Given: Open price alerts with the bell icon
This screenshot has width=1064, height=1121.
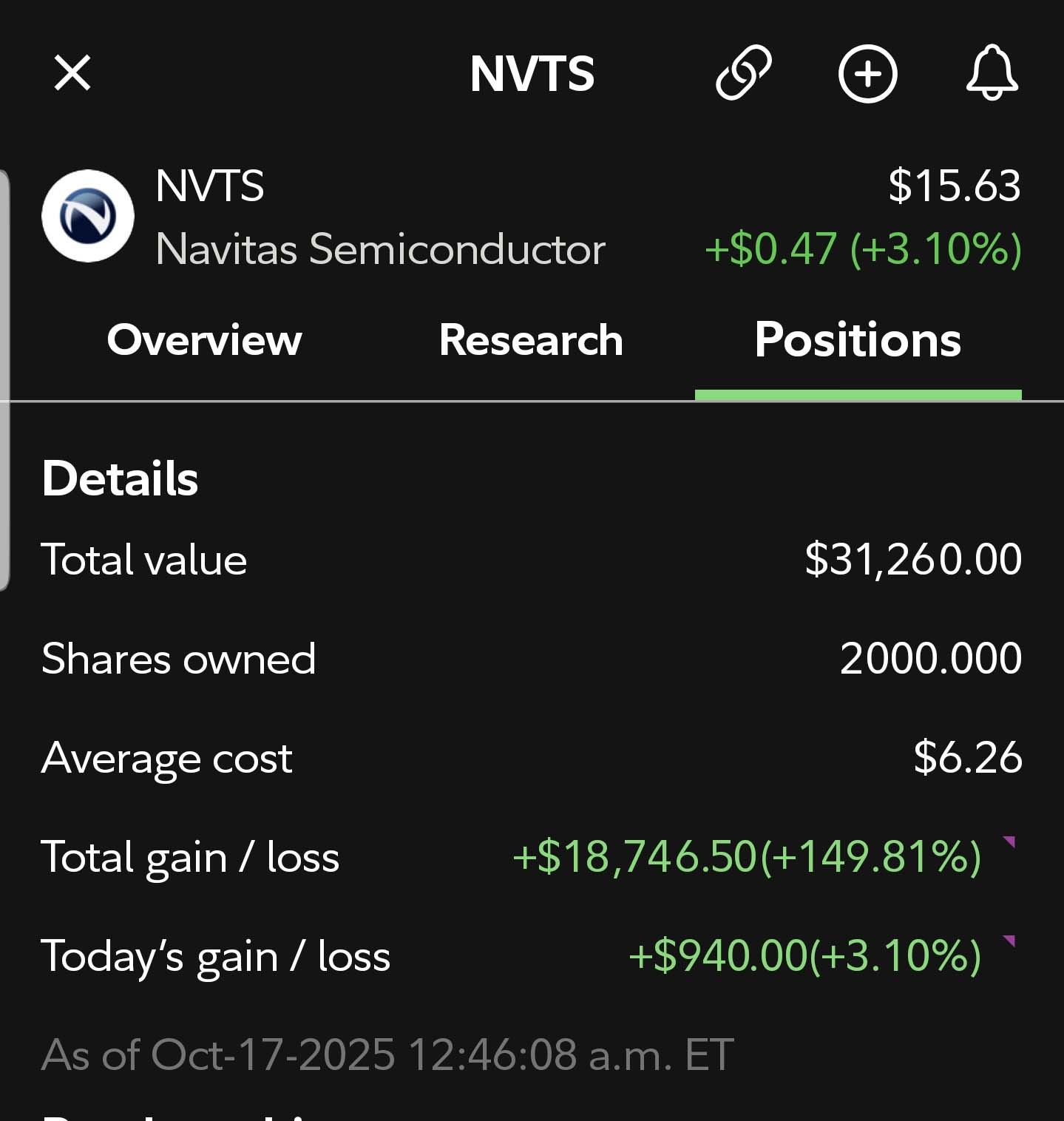Looking at the screenshot, I should [992, 72].
